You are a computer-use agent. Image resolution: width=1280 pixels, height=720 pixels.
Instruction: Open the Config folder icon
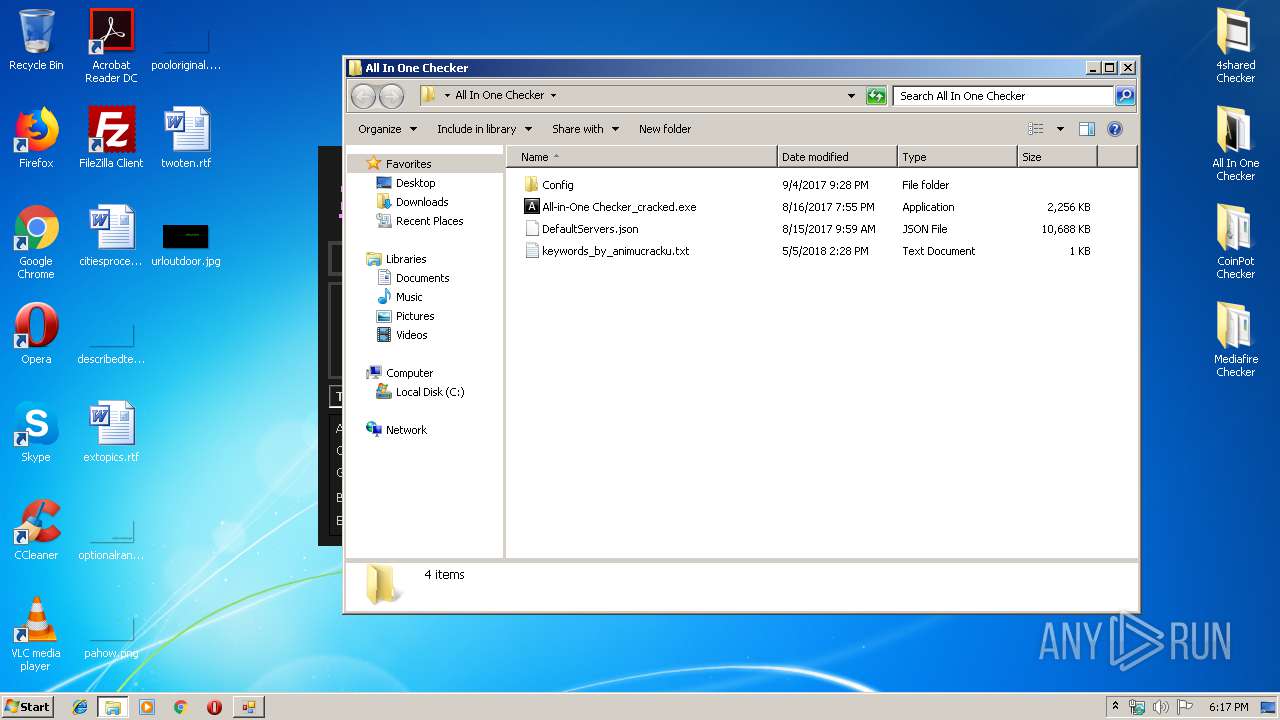[x=531, y=185]
